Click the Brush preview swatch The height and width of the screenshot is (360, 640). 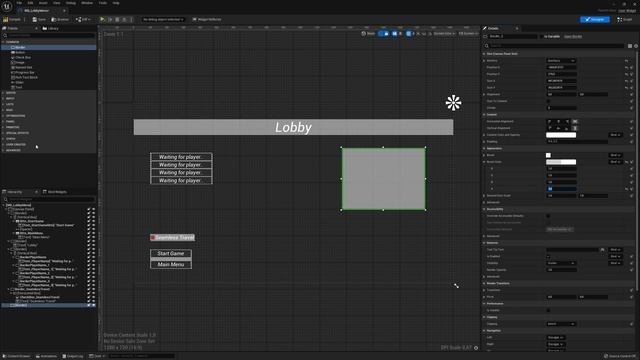point(548,155)
